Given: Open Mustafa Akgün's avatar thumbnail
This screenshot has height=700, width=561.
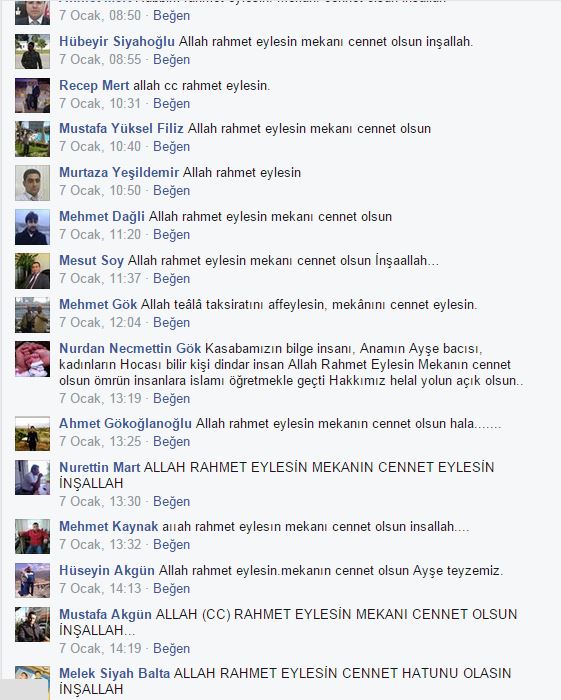Looking at the screenshot, I should point(32,624).
